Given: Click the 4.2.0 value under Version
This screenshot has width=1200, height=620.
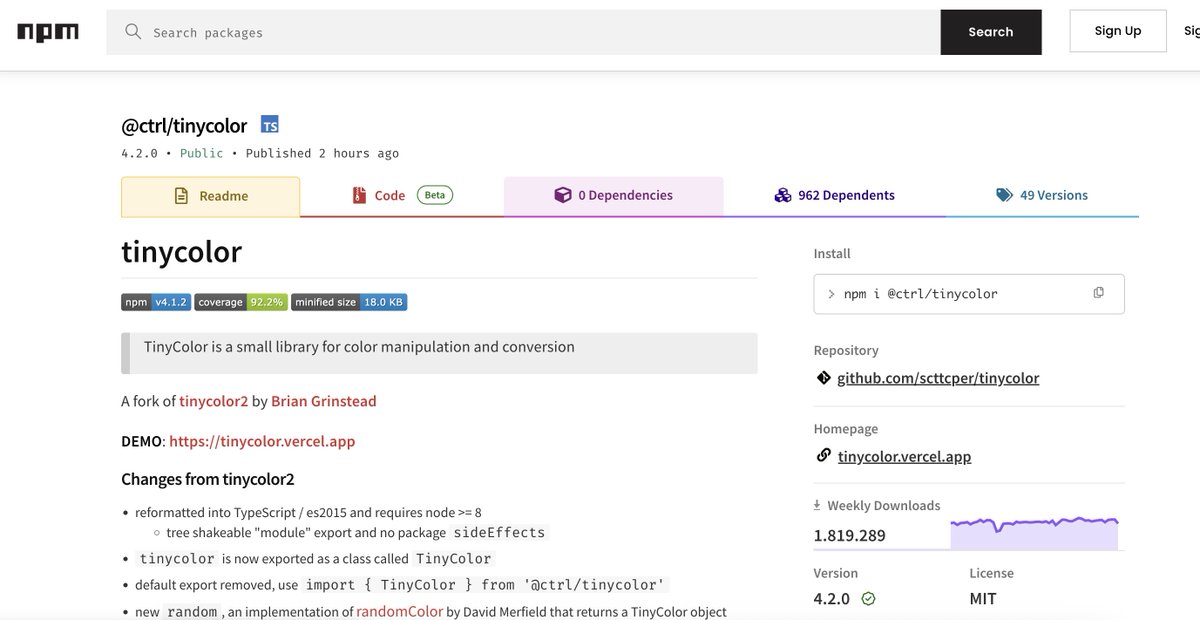Looking at the screenshot, I should pyautogui.click(x=832, y=599).
